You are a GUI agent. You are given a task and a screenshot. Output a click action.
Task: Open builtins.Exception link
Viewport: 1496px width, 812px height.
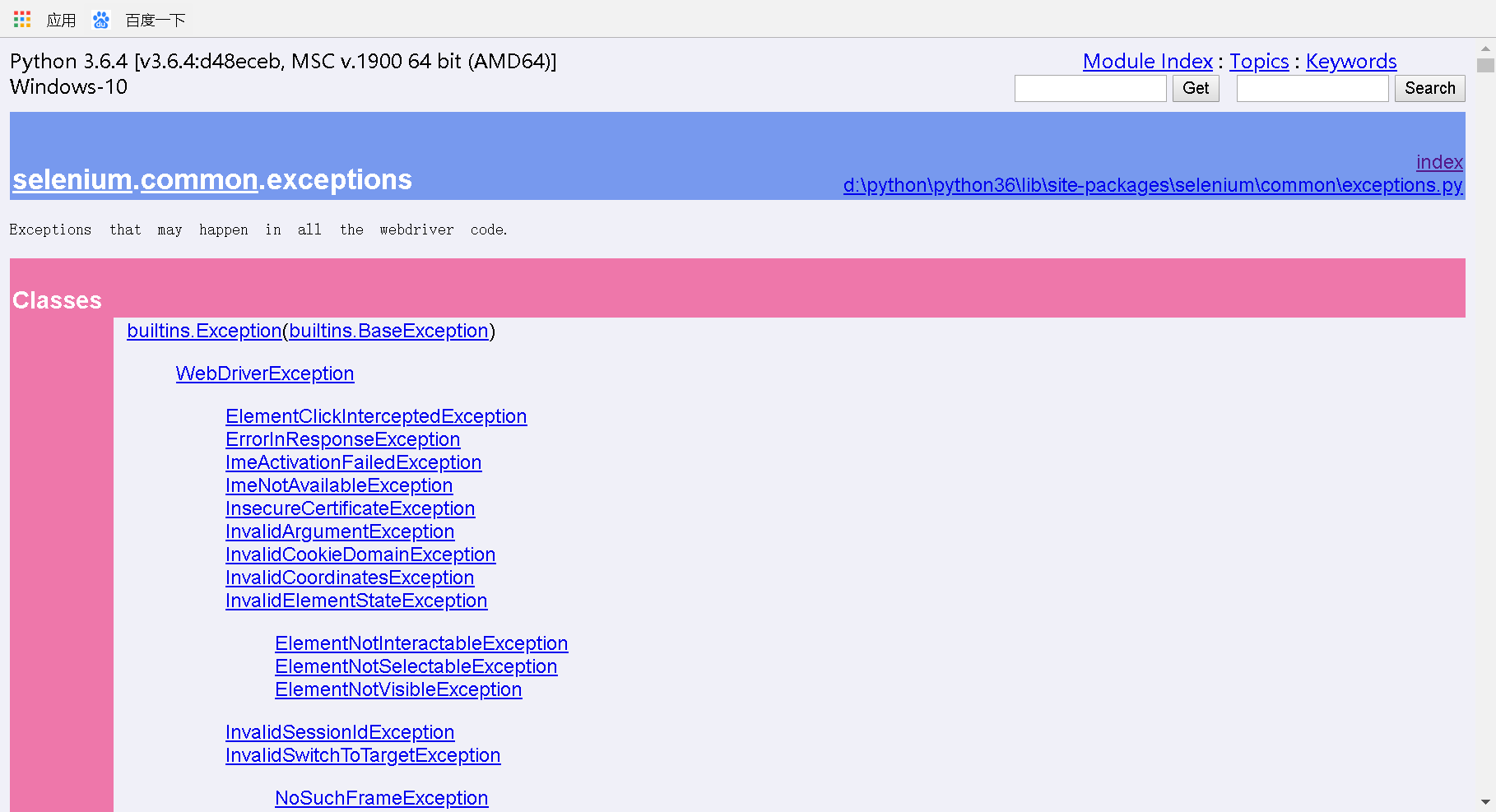point(204,331)
